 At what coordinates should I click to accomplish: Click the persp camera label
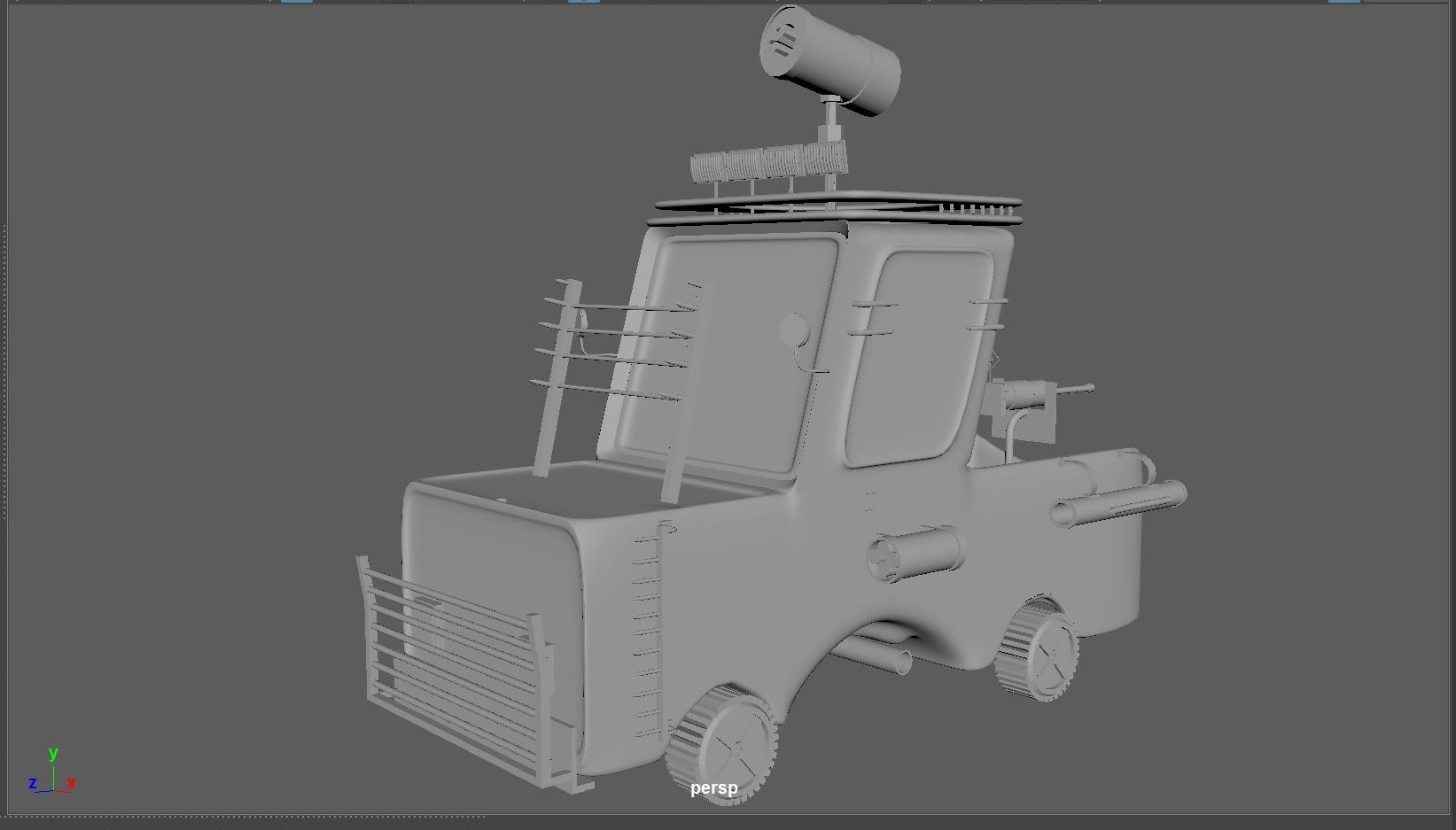pyautogui.click(x=713, y=787)
